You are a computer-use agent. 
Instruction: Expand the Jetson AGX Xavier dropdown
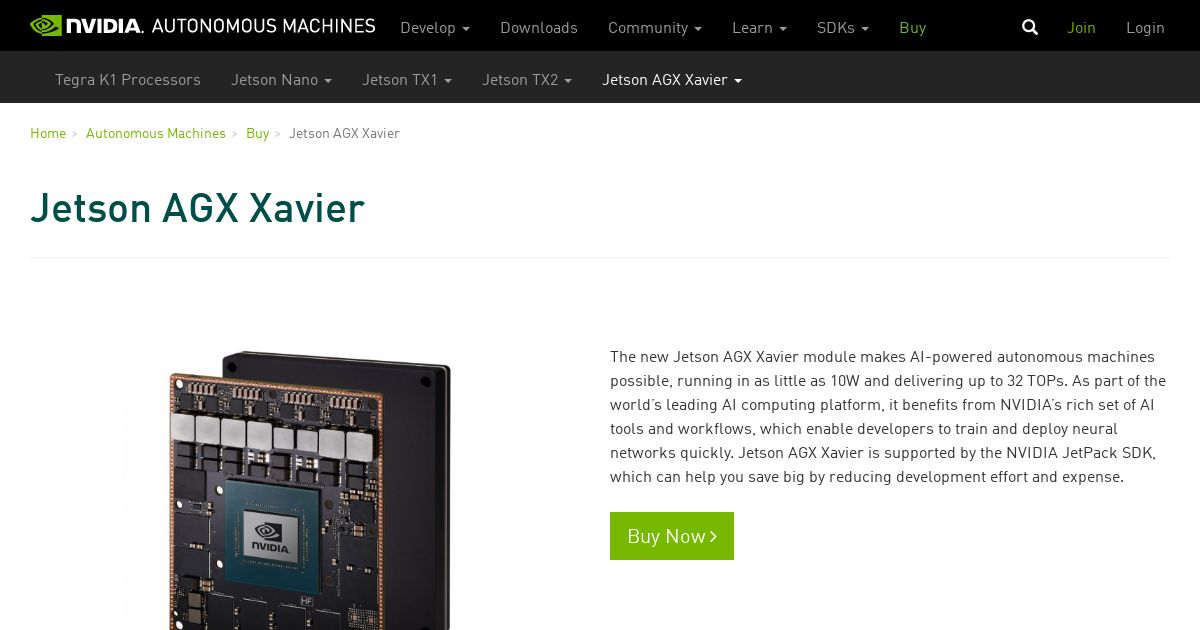pos(672,79)
